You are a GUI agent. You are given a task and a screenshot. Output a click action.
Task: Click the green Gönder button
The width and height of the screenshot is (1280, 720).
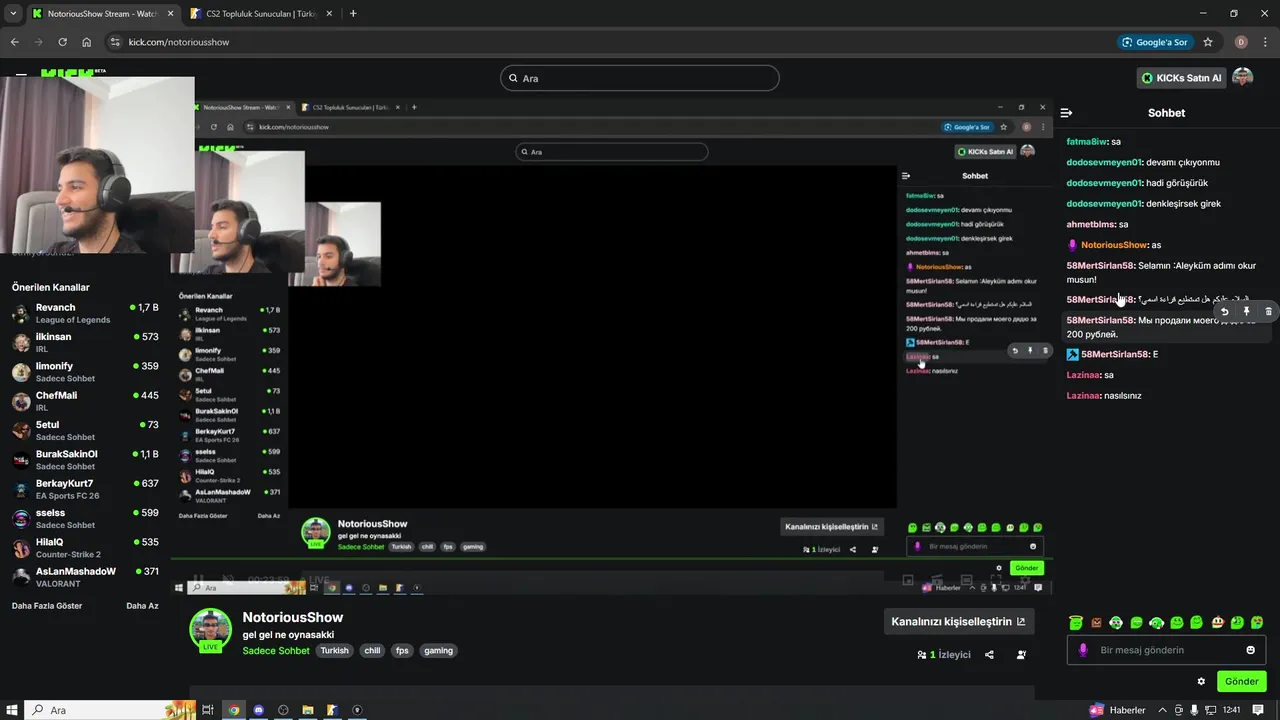tap(1242, 682)
